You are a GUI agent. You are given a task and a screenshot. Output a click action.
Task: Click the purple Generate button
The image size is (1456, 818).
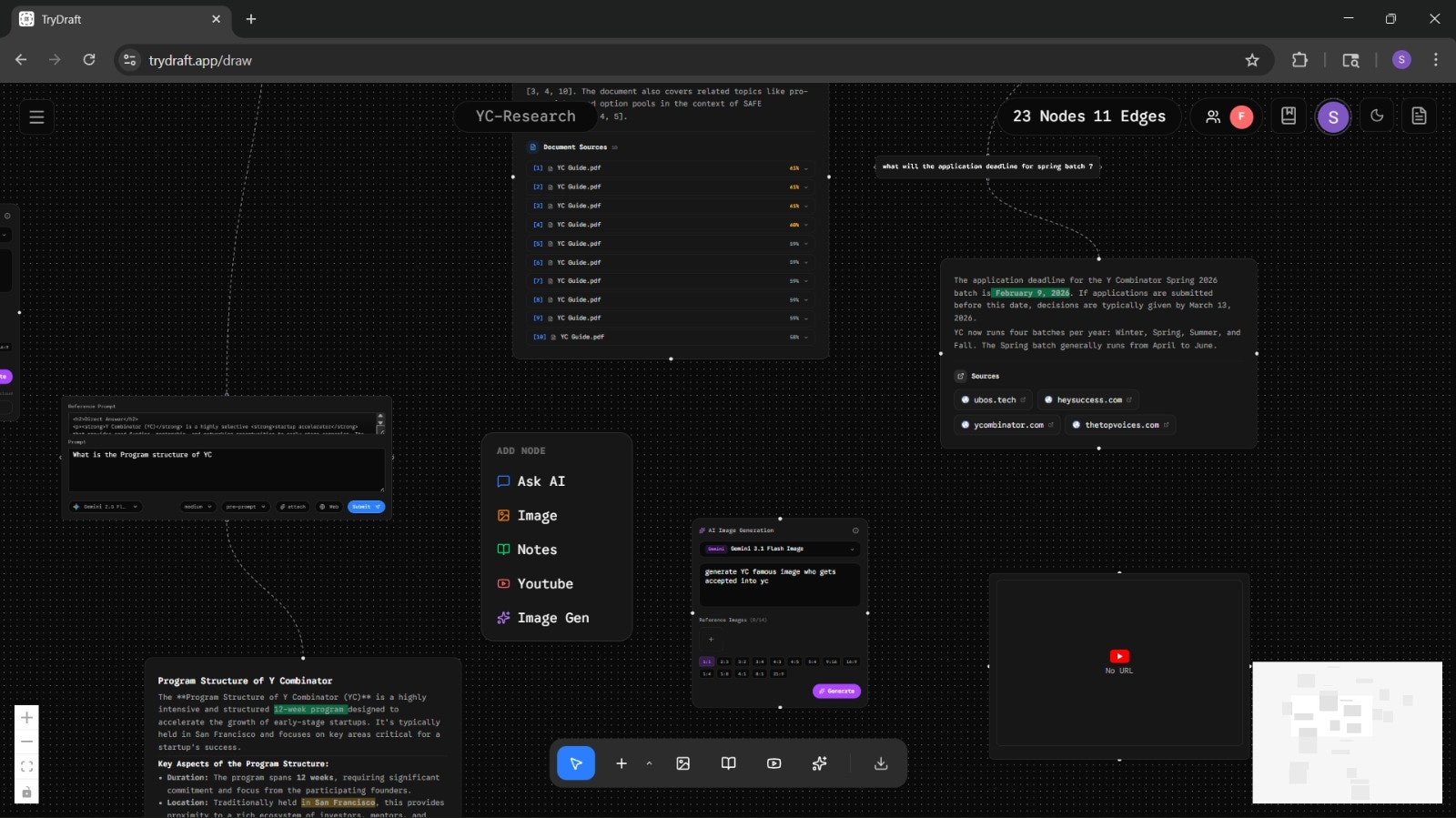[x=836, y=692]
